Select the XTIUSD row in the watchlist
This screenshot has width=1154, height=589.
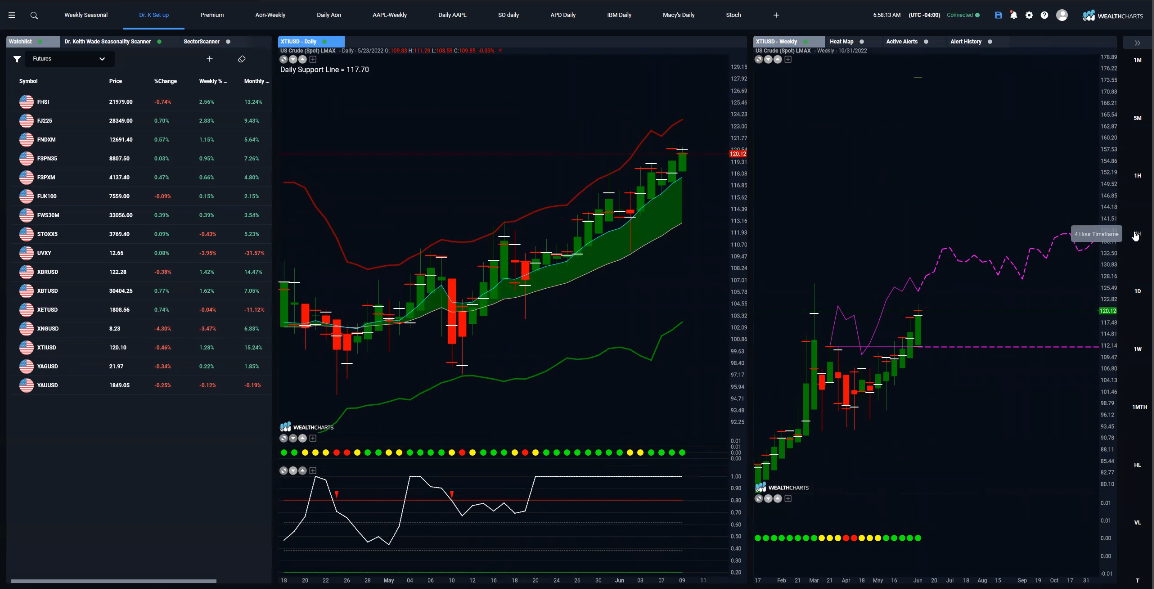(140, 347)
